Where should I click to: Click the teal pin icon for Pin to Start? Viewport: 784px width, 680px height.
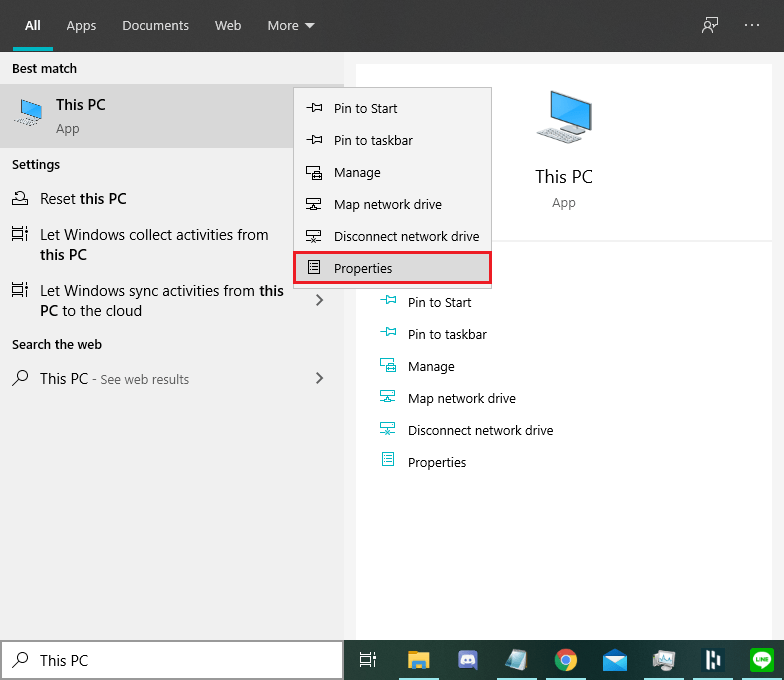[x=388, y=300]
